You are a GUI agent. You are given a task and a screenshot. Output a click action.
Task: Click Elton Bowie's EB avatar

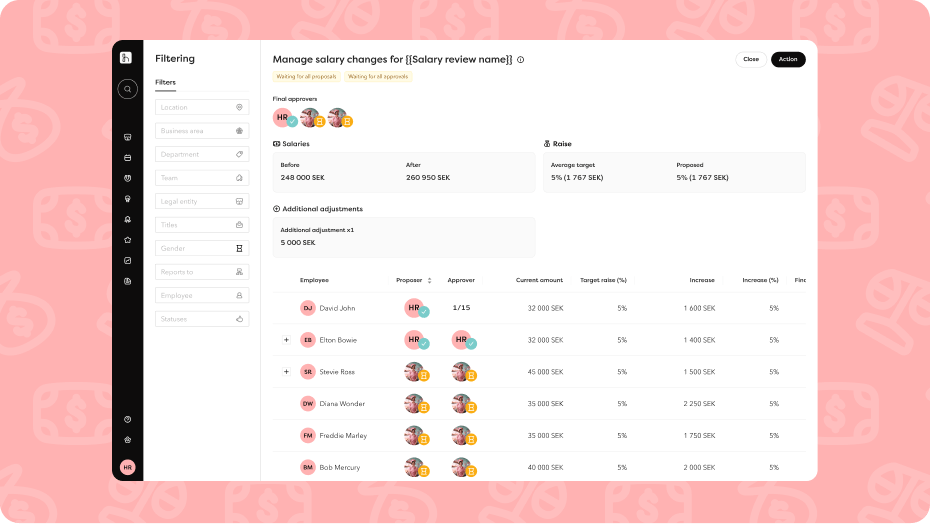(x=307, y=340)
